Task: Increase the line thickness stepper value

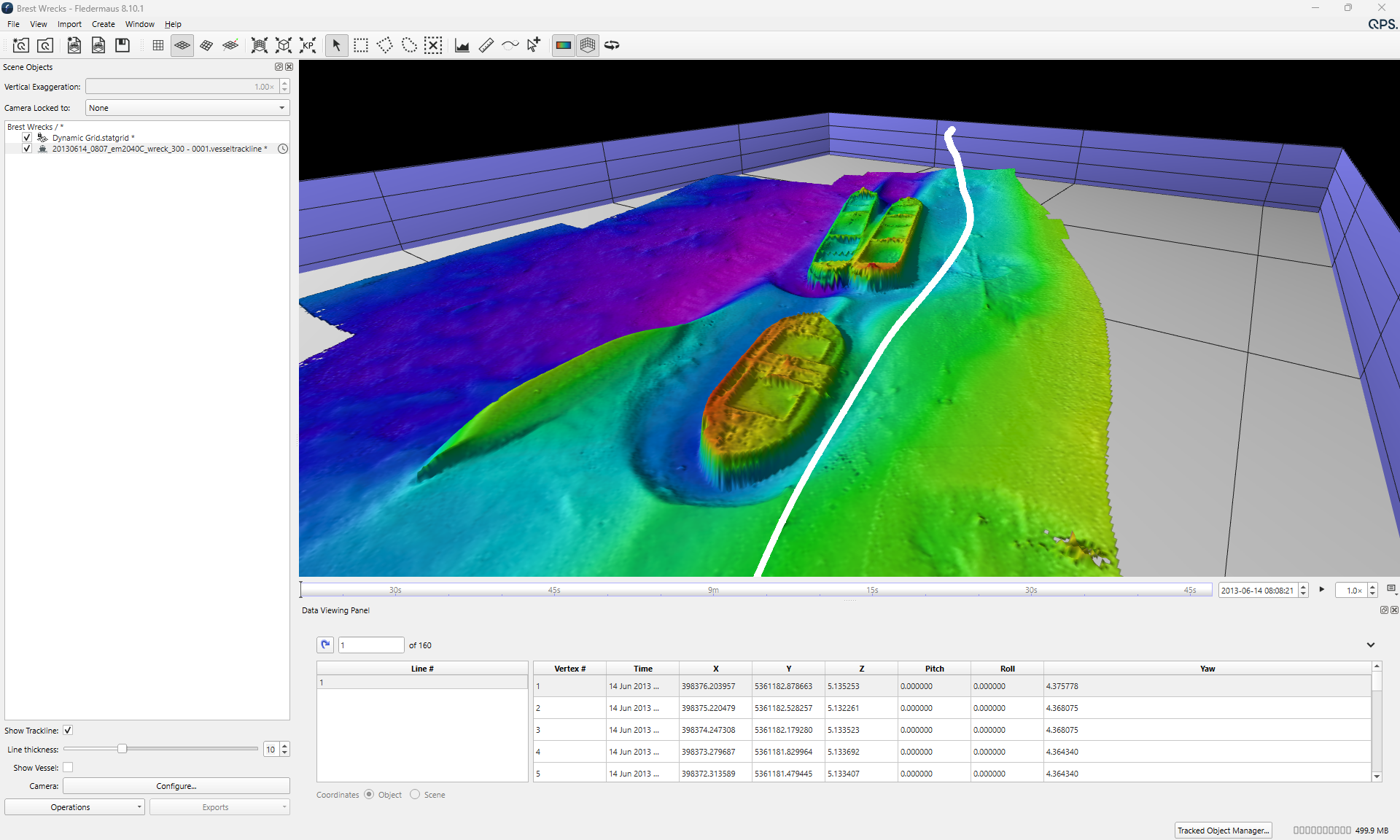Action: [285, 745]
